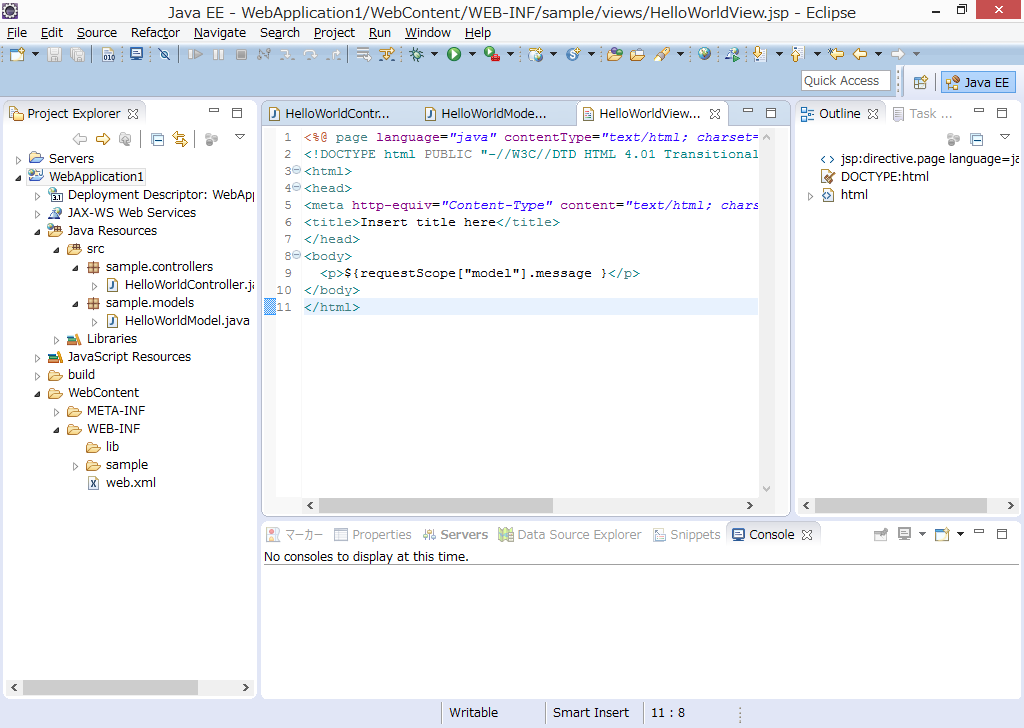Click the Open Web Browser globe icon
1024x728 pixels.
tap(704, 54)
